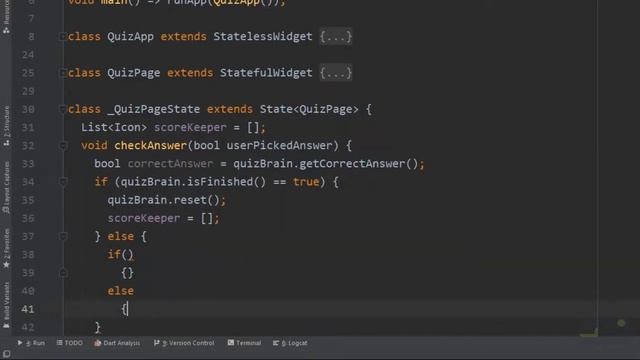Viewport: 640px width, 360px height.
Task: Click on the inner else keyword at line 40
Action: pyautogui.click(x=121, y=291)
